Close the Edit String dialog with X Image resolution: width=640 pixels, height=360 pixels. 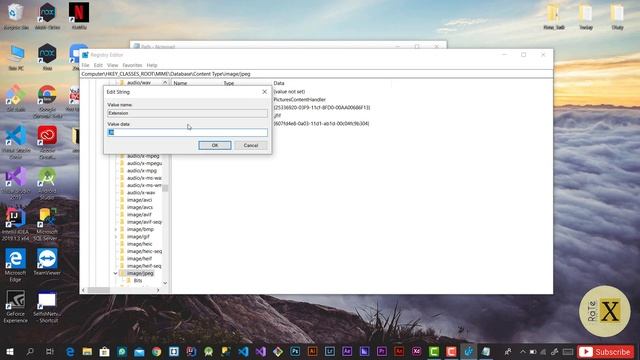[x=264, y=92]
